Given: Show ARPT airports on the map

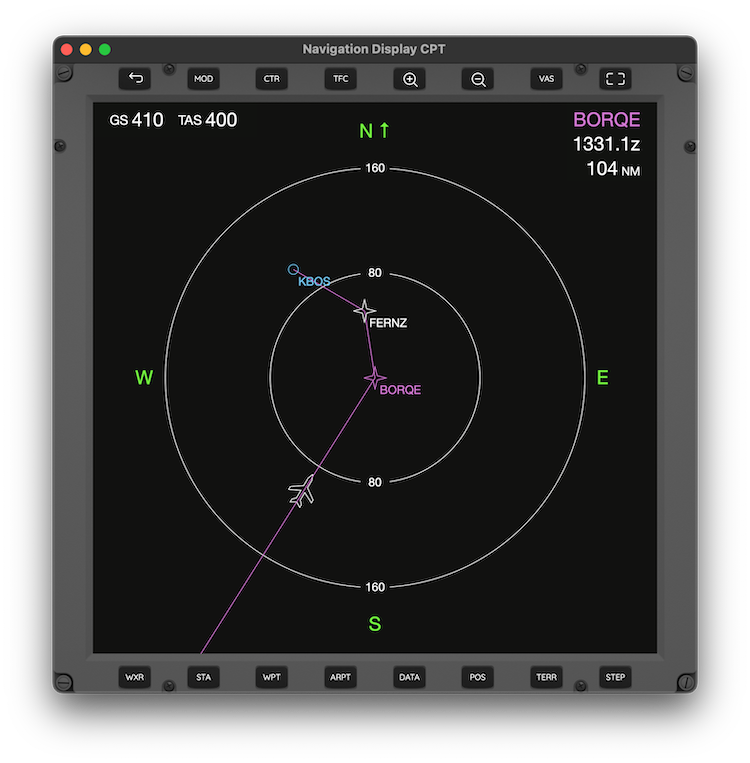Looking at the screenshot, I should (x=341, y=677).
